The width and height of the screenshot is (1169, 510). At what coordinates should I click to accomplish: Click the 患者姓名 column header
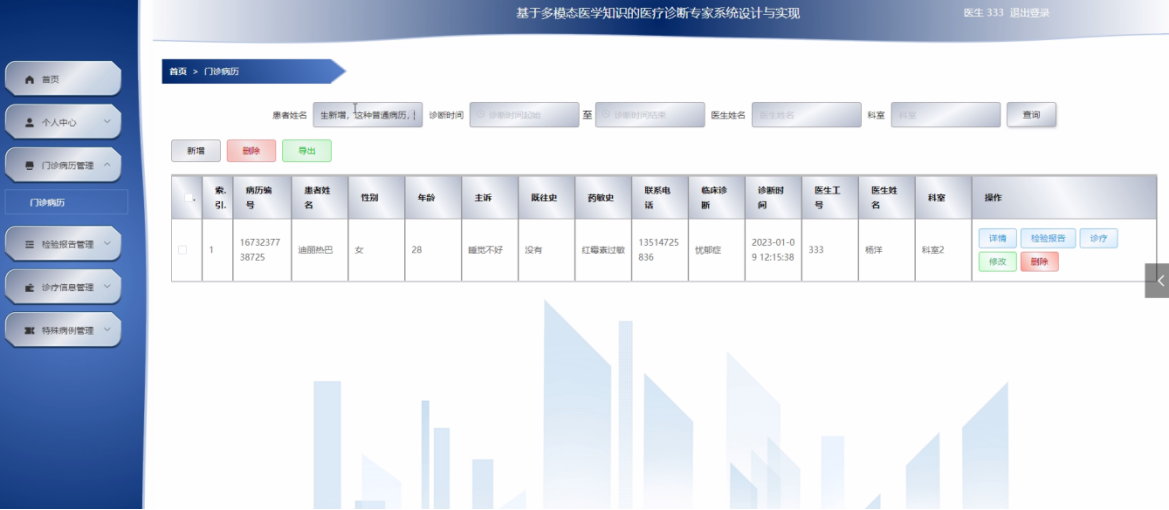click(320, 197)
